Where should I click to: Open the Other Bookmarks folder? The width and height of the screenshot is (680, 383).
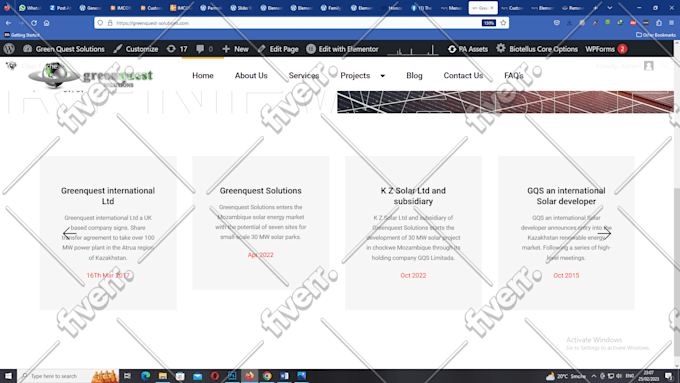[656, 35]
